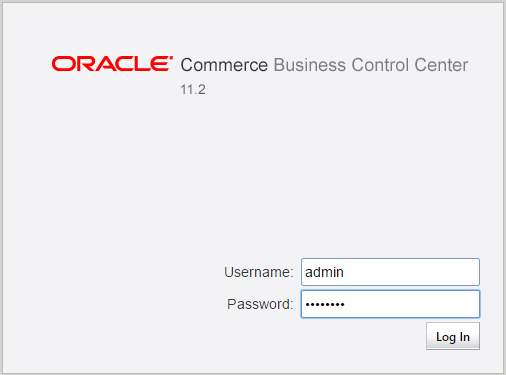Click the Commerce title text

(224, 65)
